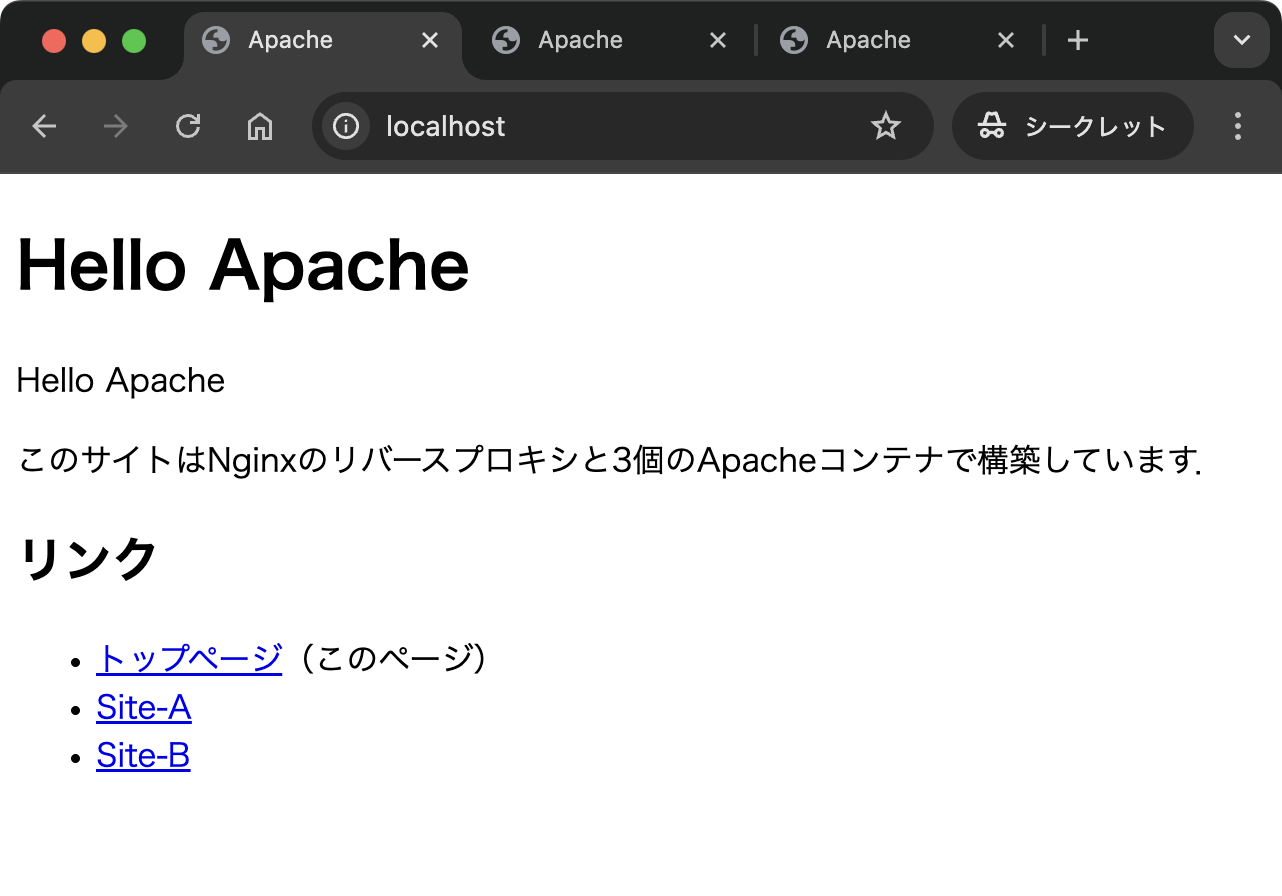Bookmark this page with the star

point(885,126)
